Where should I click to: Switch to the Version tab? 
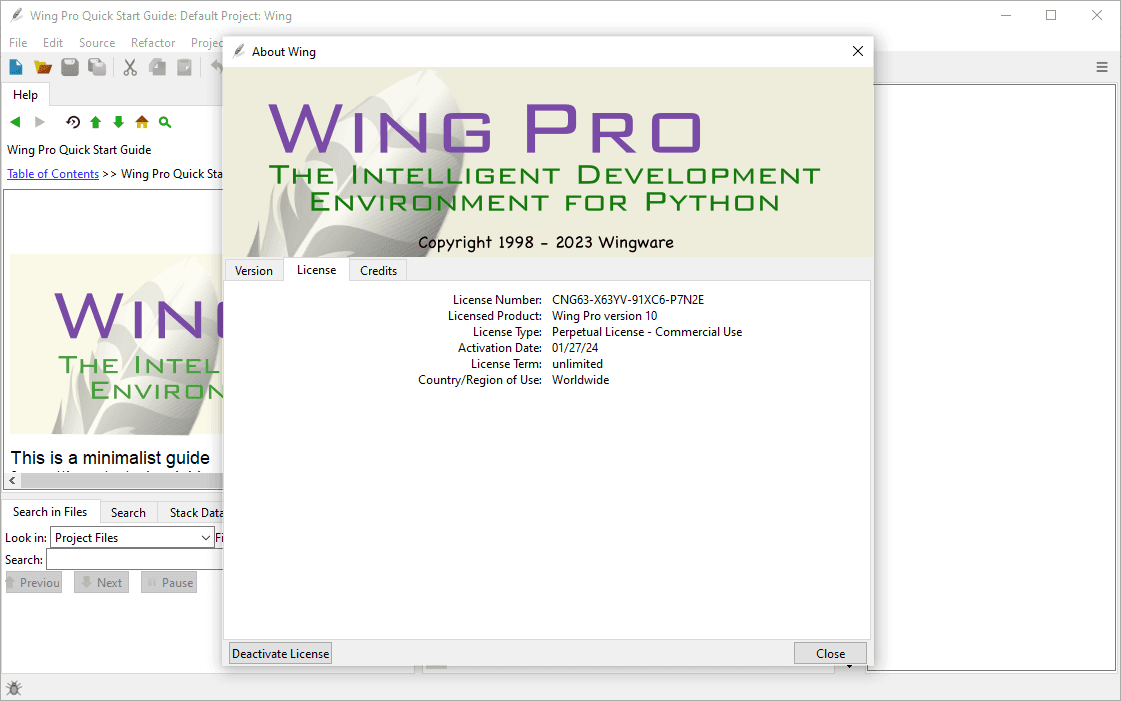tap(254, 271)
